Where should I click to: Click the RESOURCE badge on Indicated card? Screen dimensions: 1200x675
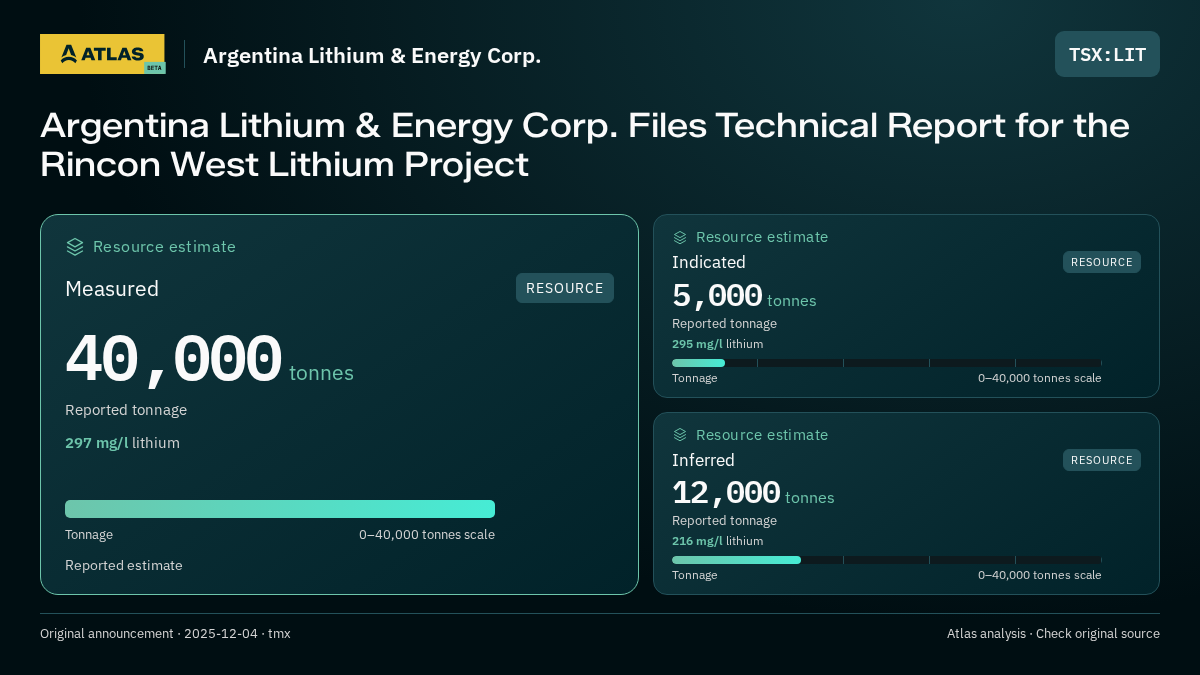tap(1102, 262)
